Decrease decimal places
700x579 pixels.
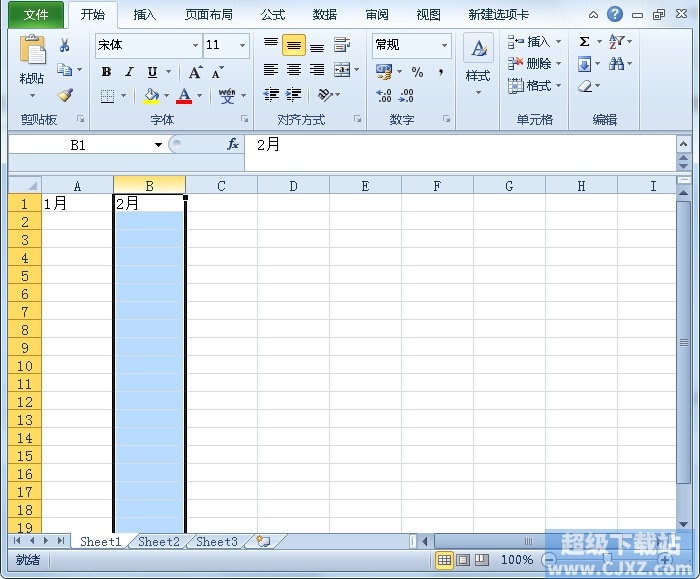click(x=406, y=96)
